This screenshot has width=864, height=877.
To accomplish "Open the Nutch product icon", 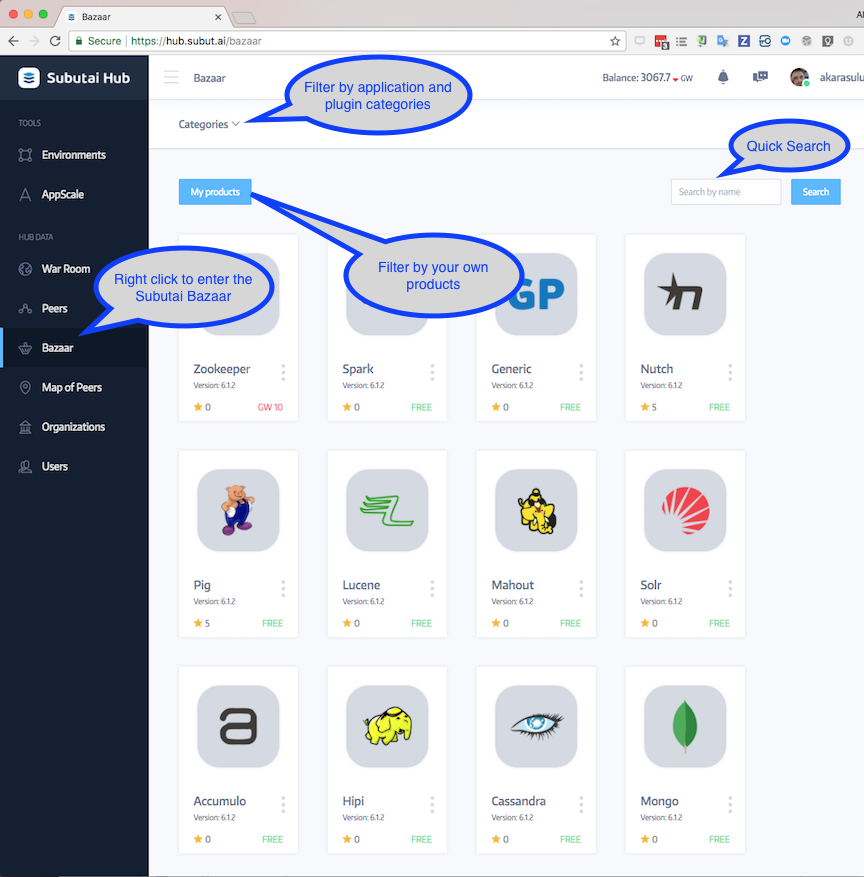I will 685,294.
